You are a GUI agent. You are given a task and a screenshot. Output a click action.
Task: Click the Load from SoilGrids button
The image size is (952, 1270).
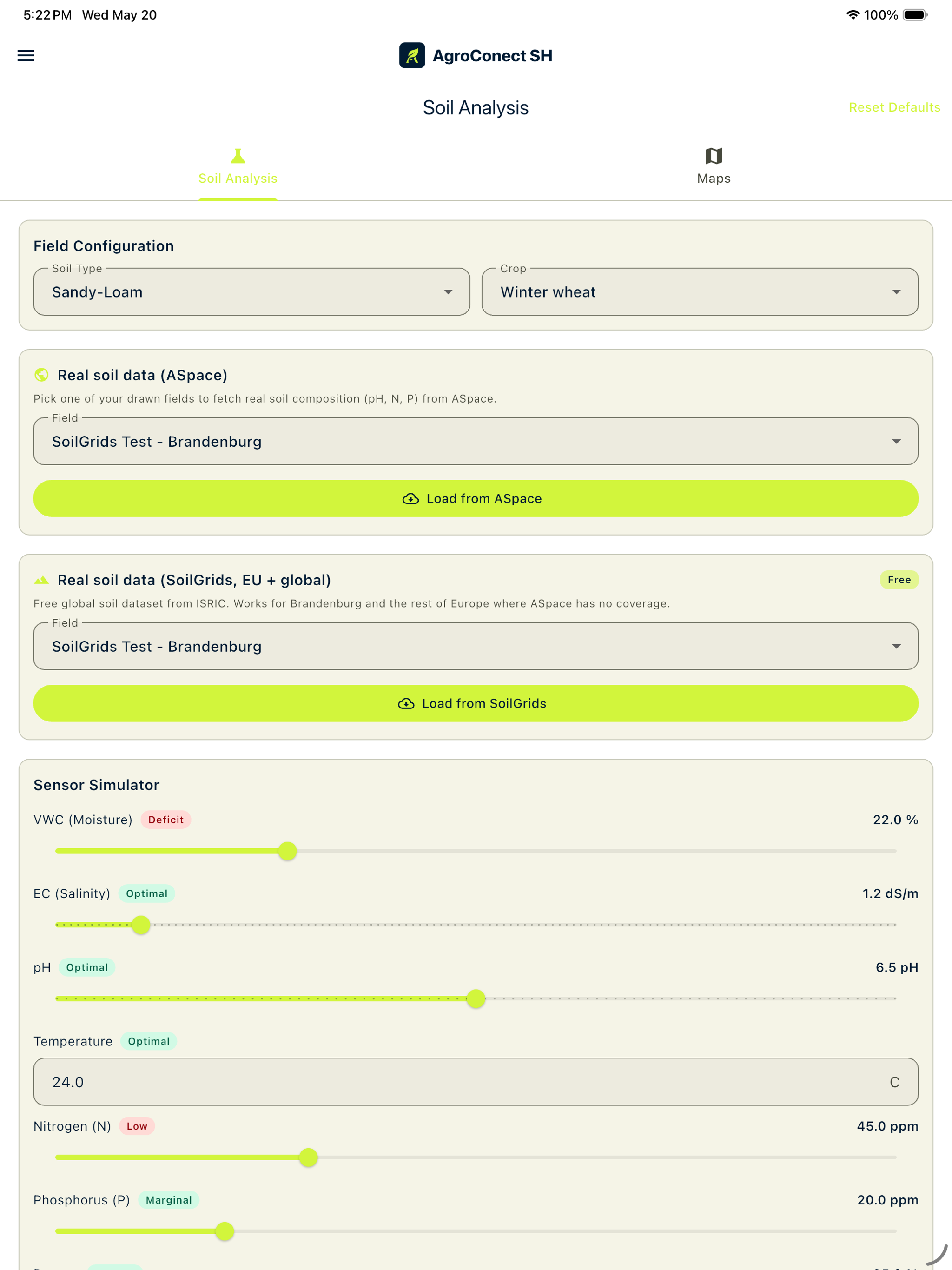tap(476, 703)
